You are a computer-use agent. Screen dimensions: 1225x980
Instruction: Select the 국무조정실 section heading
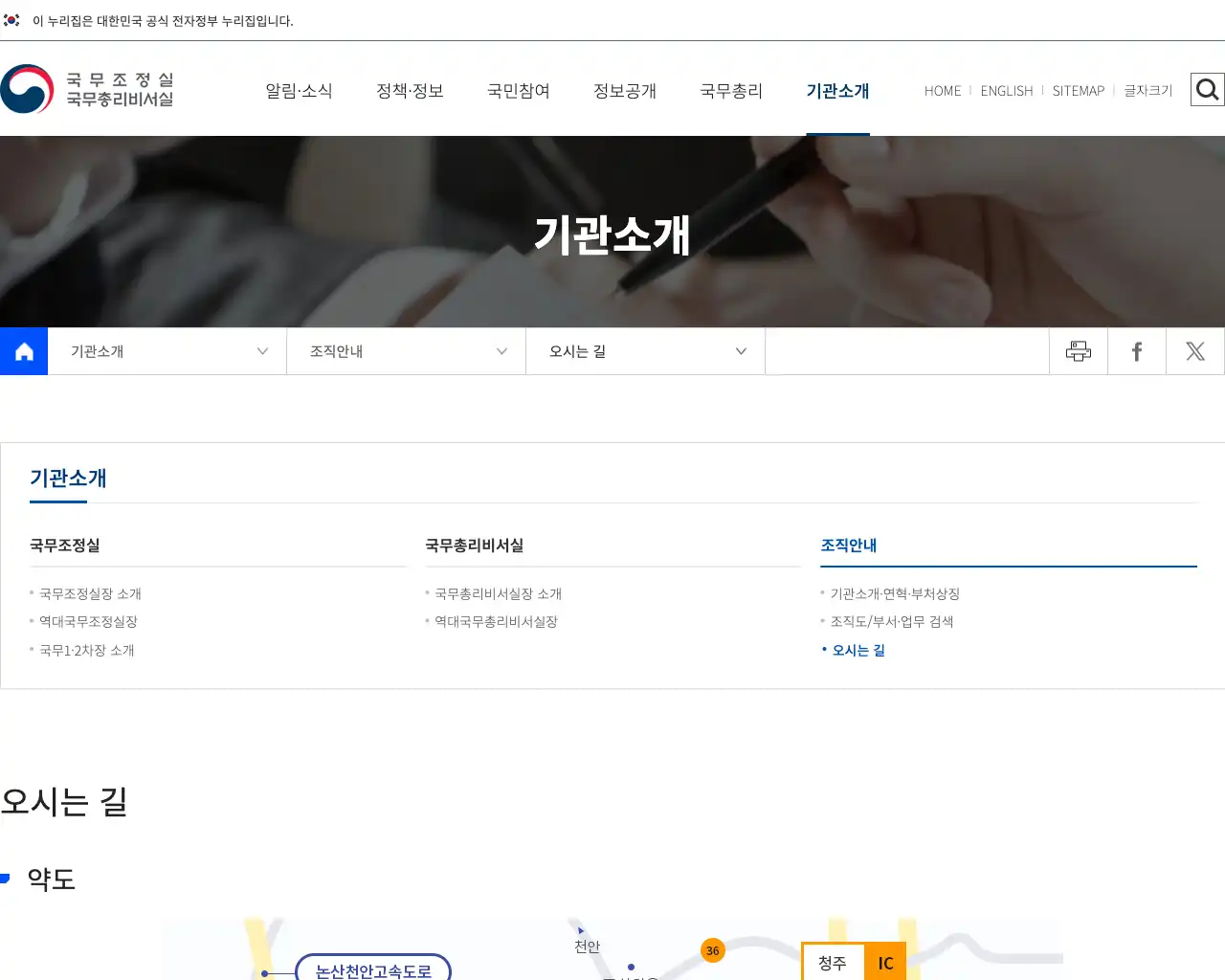click(x=65, y=546)
